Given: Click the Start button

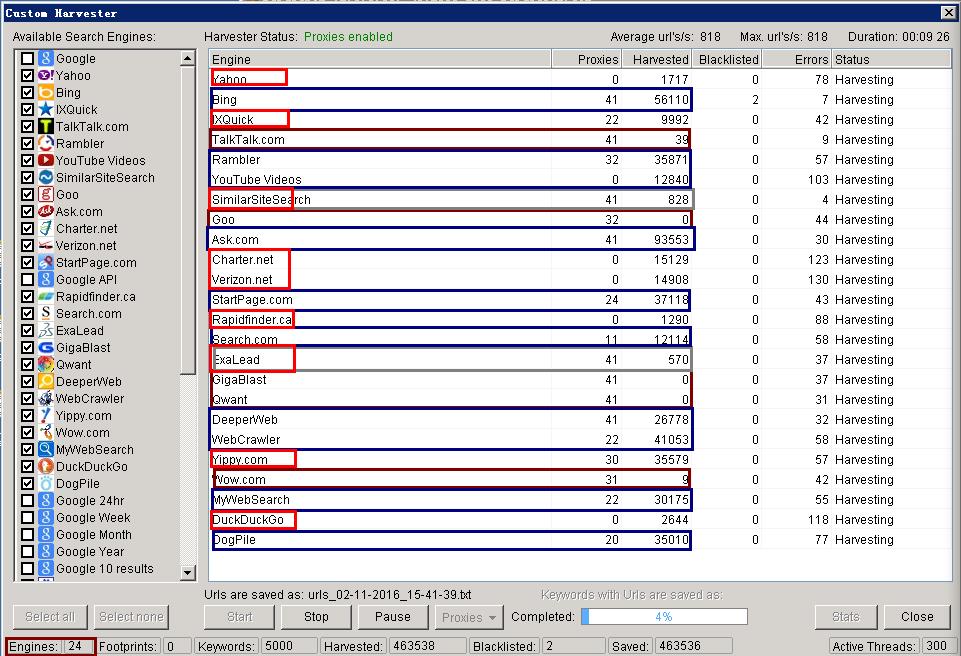Looking at the screenshot, I should point(240,617).
